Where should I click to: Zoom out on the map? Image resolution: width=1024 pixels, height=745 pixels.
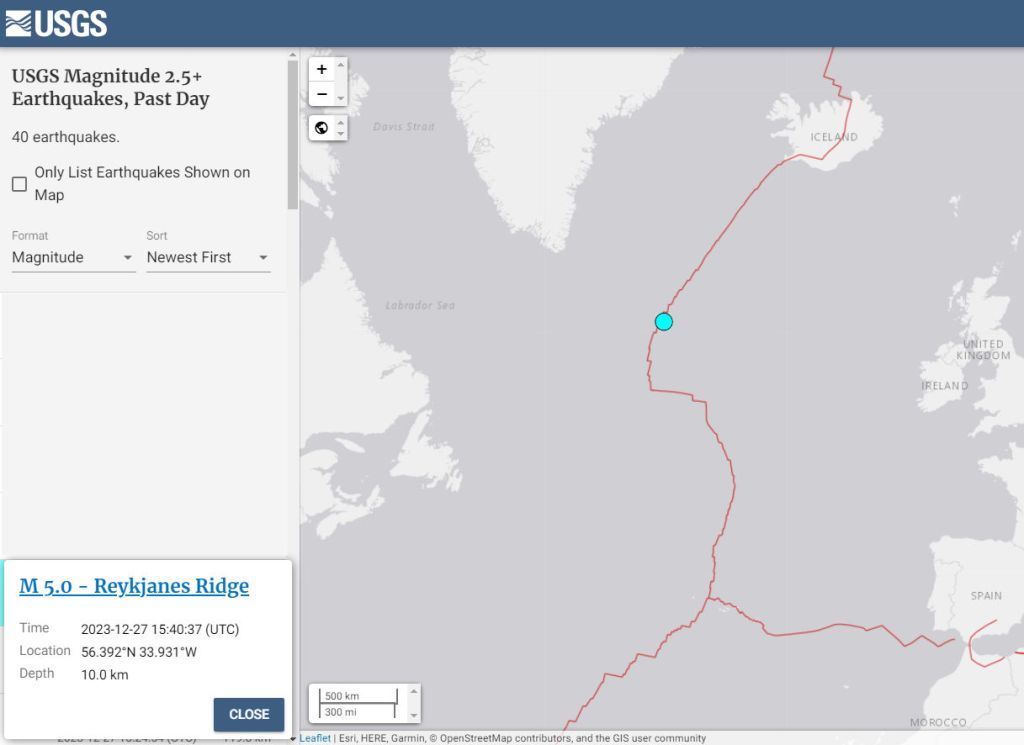tap(321, 95)
